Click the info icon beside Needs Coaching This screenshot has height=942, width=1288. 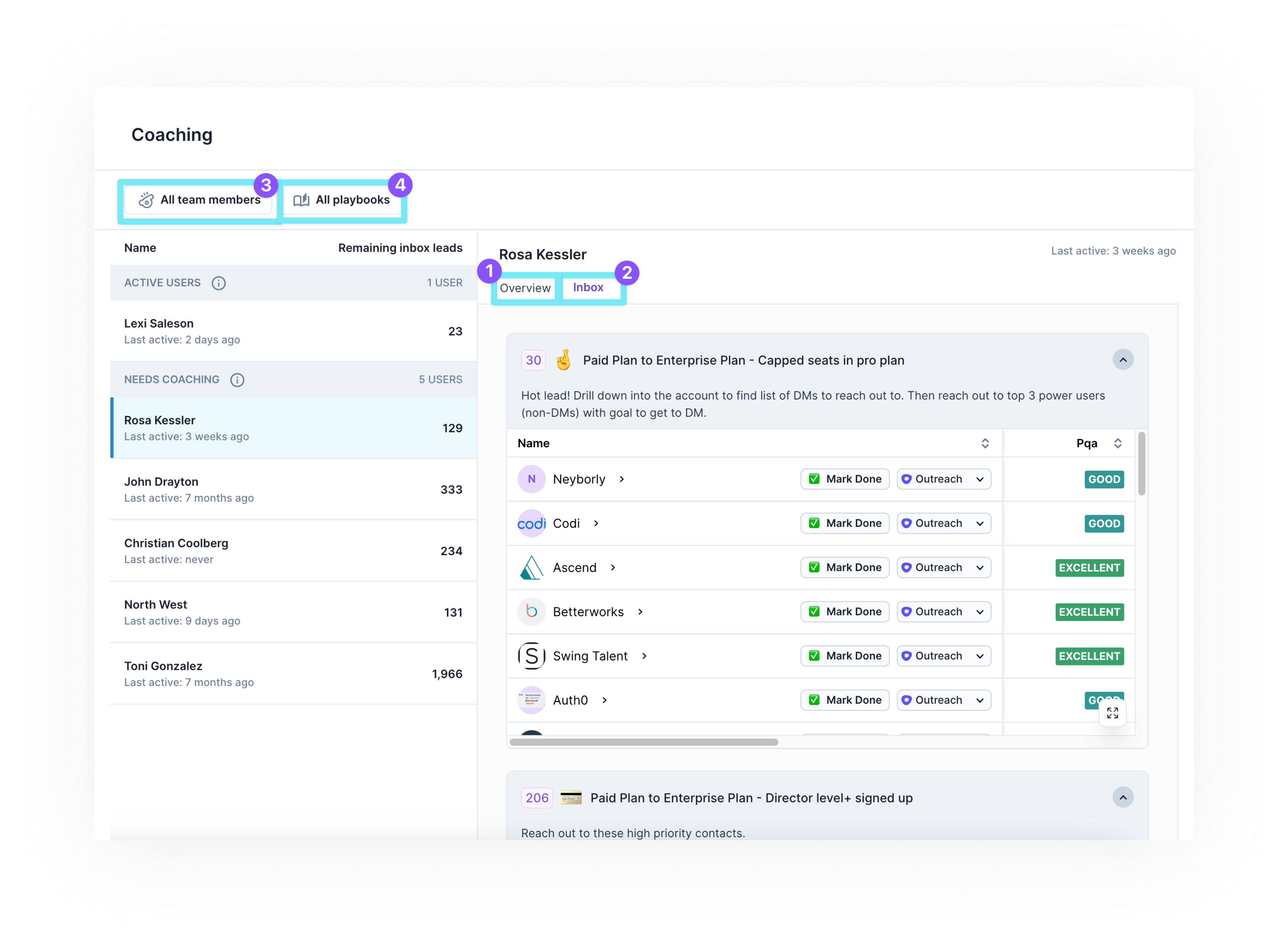(237, 380)
